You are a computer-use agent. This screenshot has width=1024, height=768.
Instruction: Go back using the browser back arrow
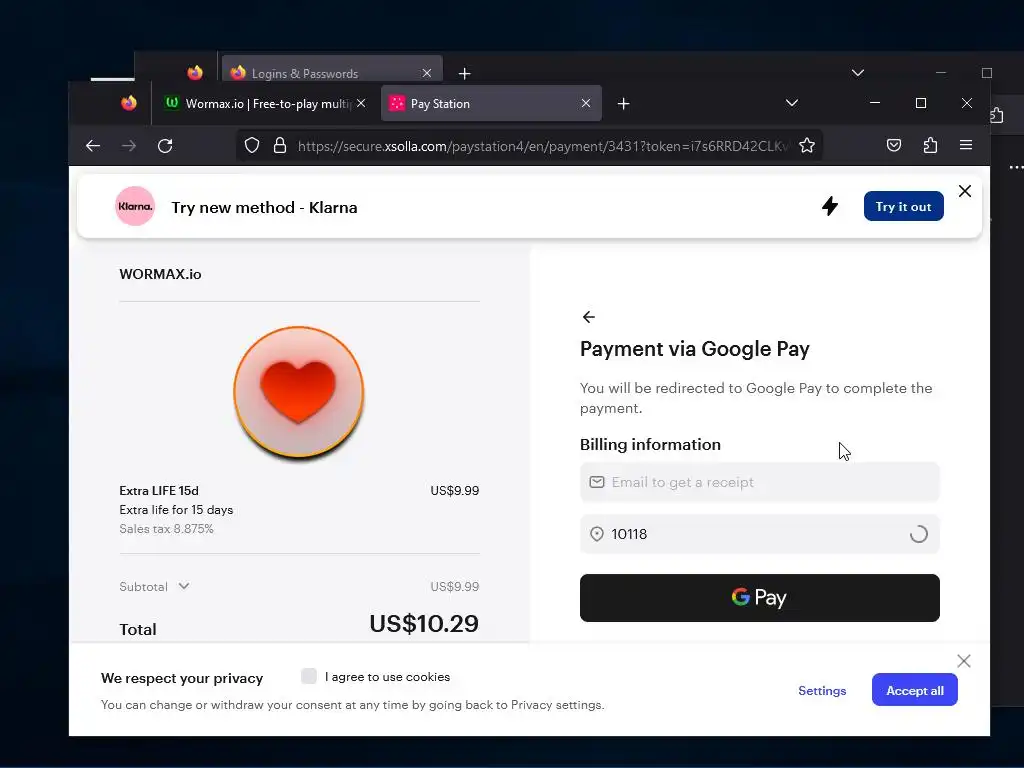coord(93,146)
